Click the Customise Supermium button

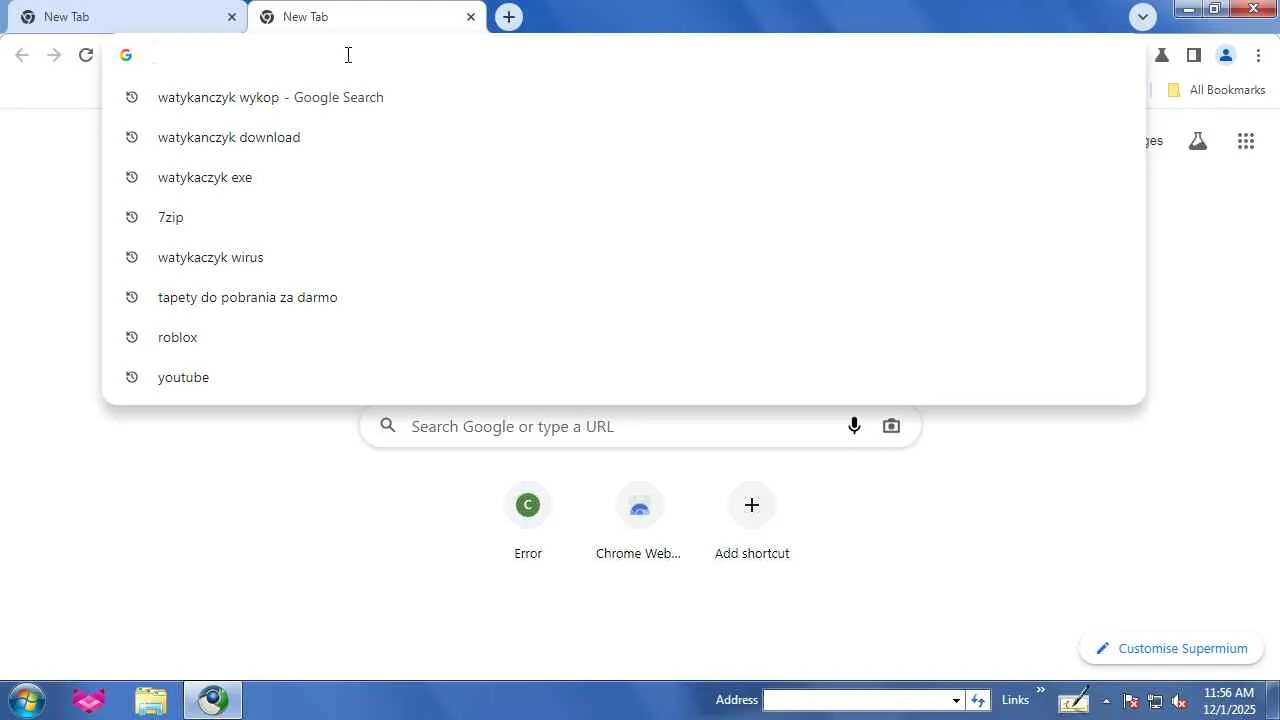(1171, 648)
